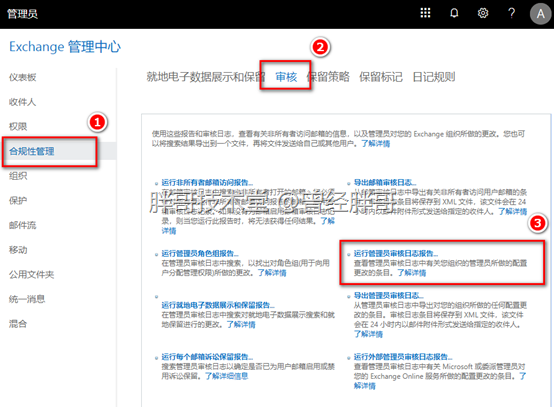Open 运行管理员角色组报告 link
This screenshot has height=407, width=554.
tap(200, 253)
